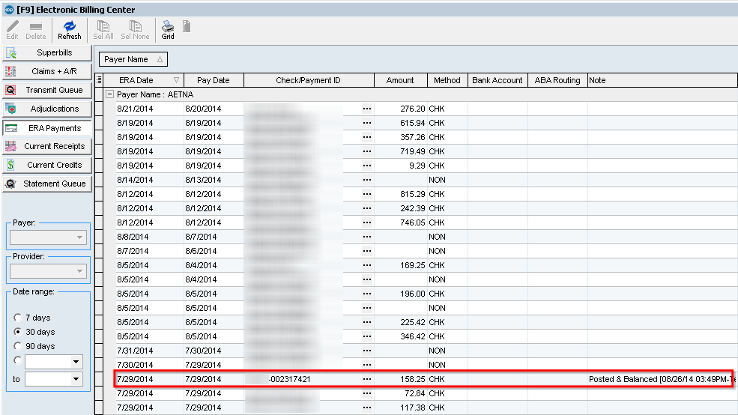Click the document icon beside Grid
This screenshot has width=738, height=415.
click(x=187, y=26)
